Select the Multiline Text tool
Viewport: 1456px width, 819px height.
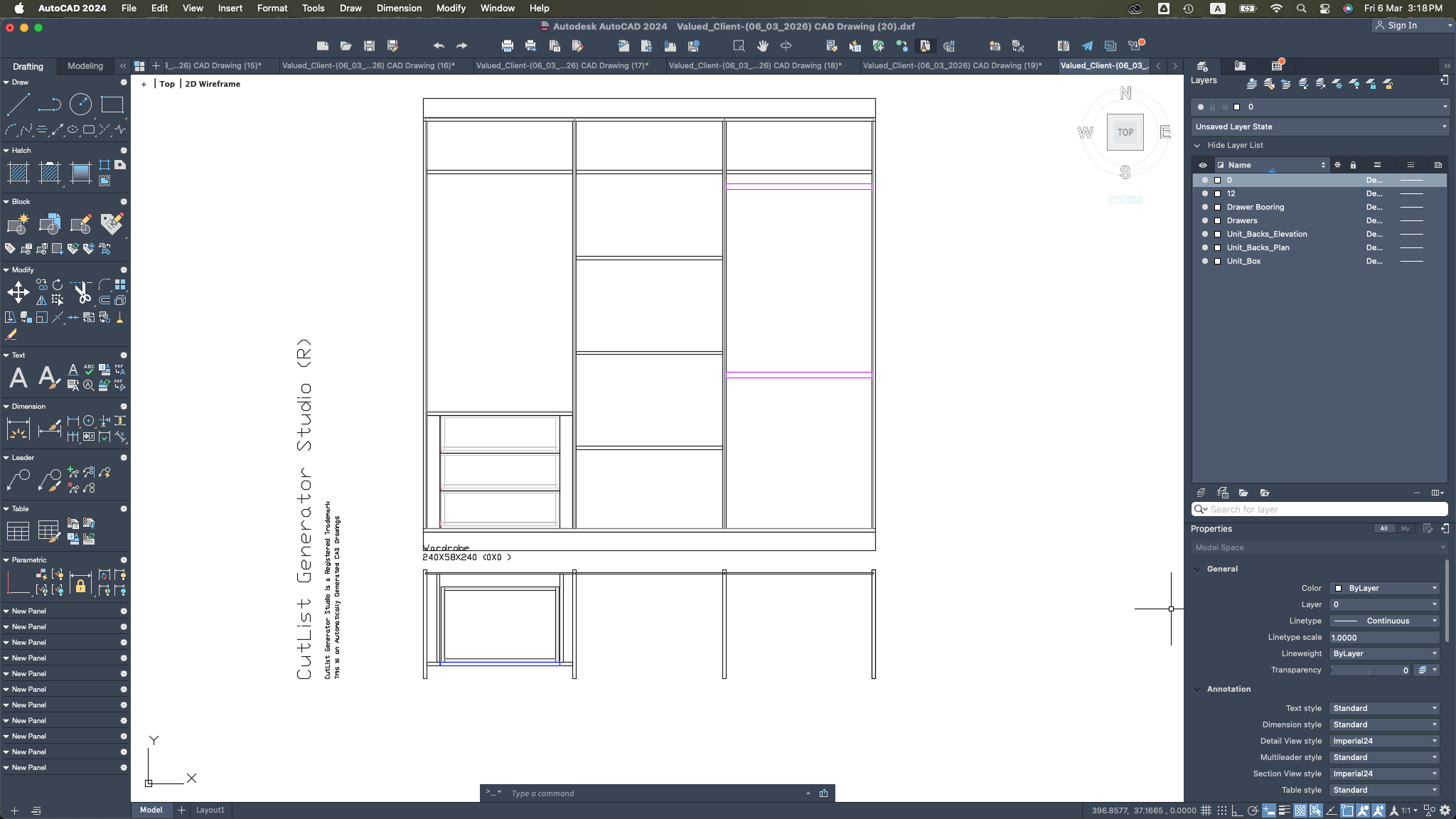[x=17, y=378]
